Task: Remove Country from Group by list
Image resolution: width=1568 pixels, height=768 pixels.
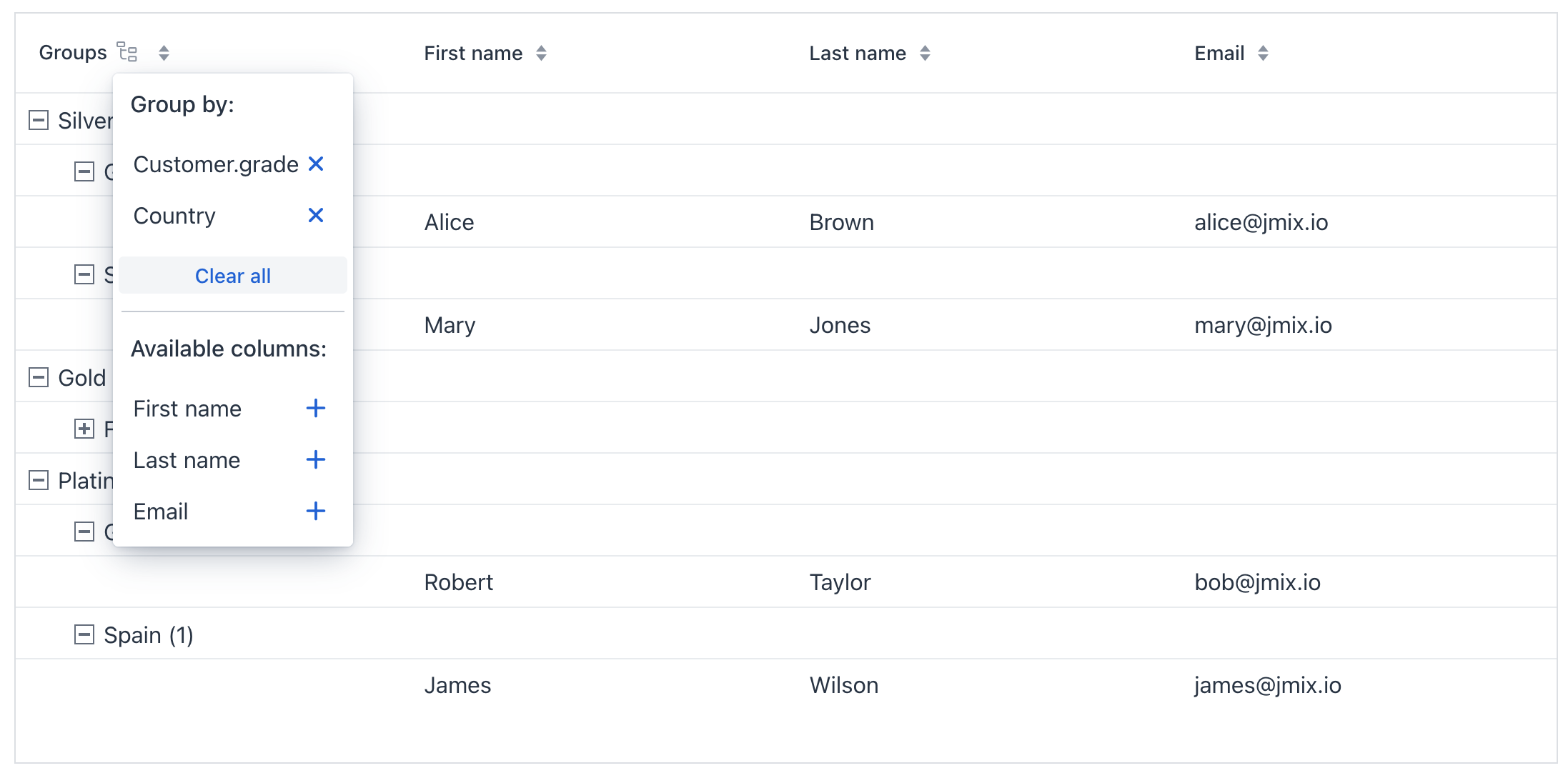Action: pos(315,215)
